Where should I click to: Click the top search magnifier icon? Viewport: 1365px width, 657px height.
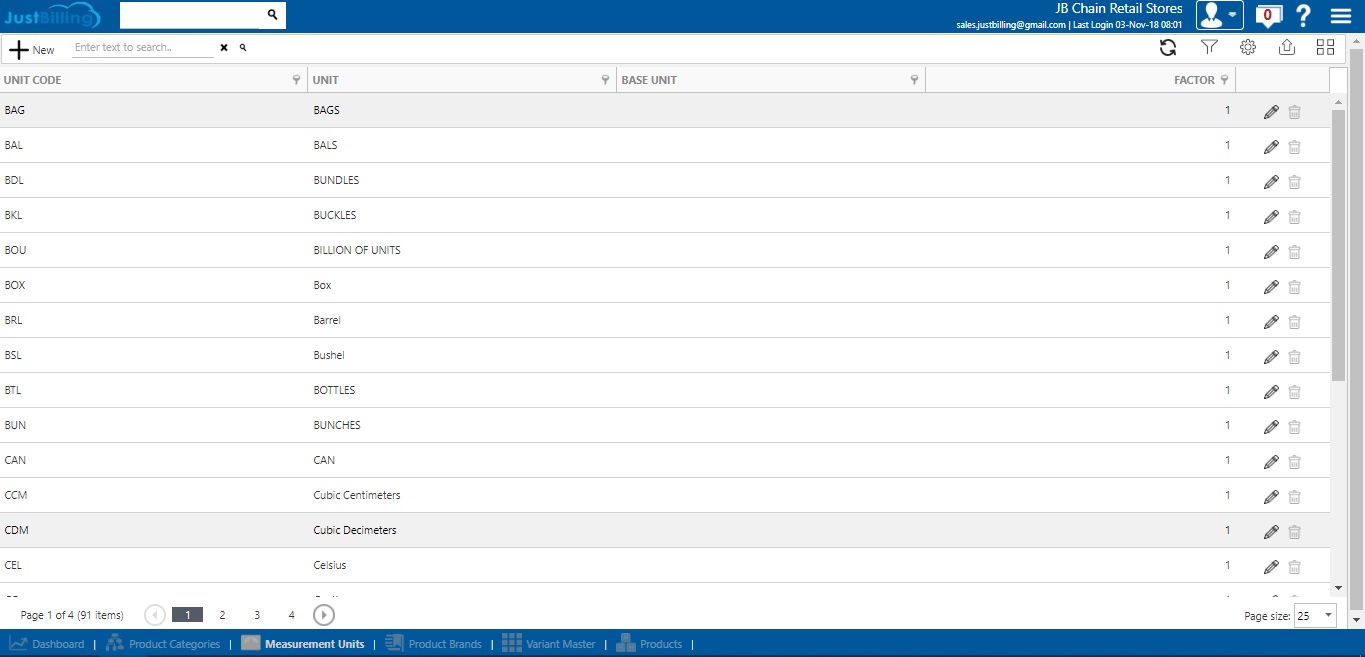272,15
